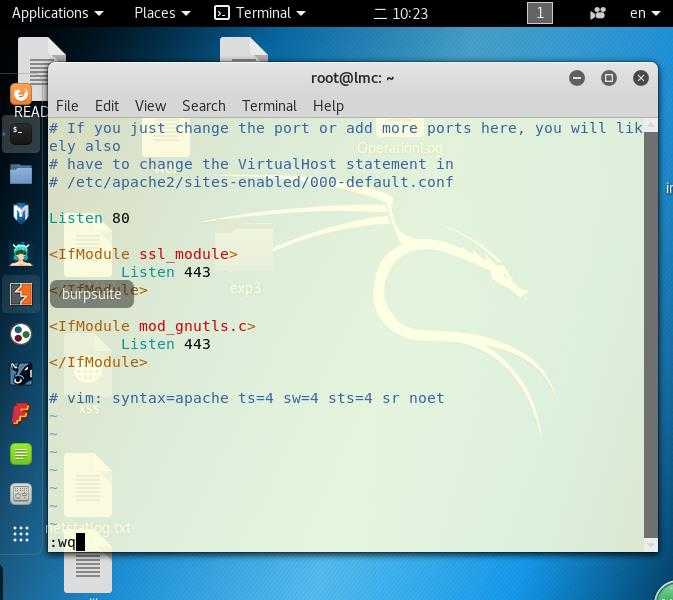
Task: Click the '<IfModule mod_gnutls.c>' line
Action: point(152,326)
